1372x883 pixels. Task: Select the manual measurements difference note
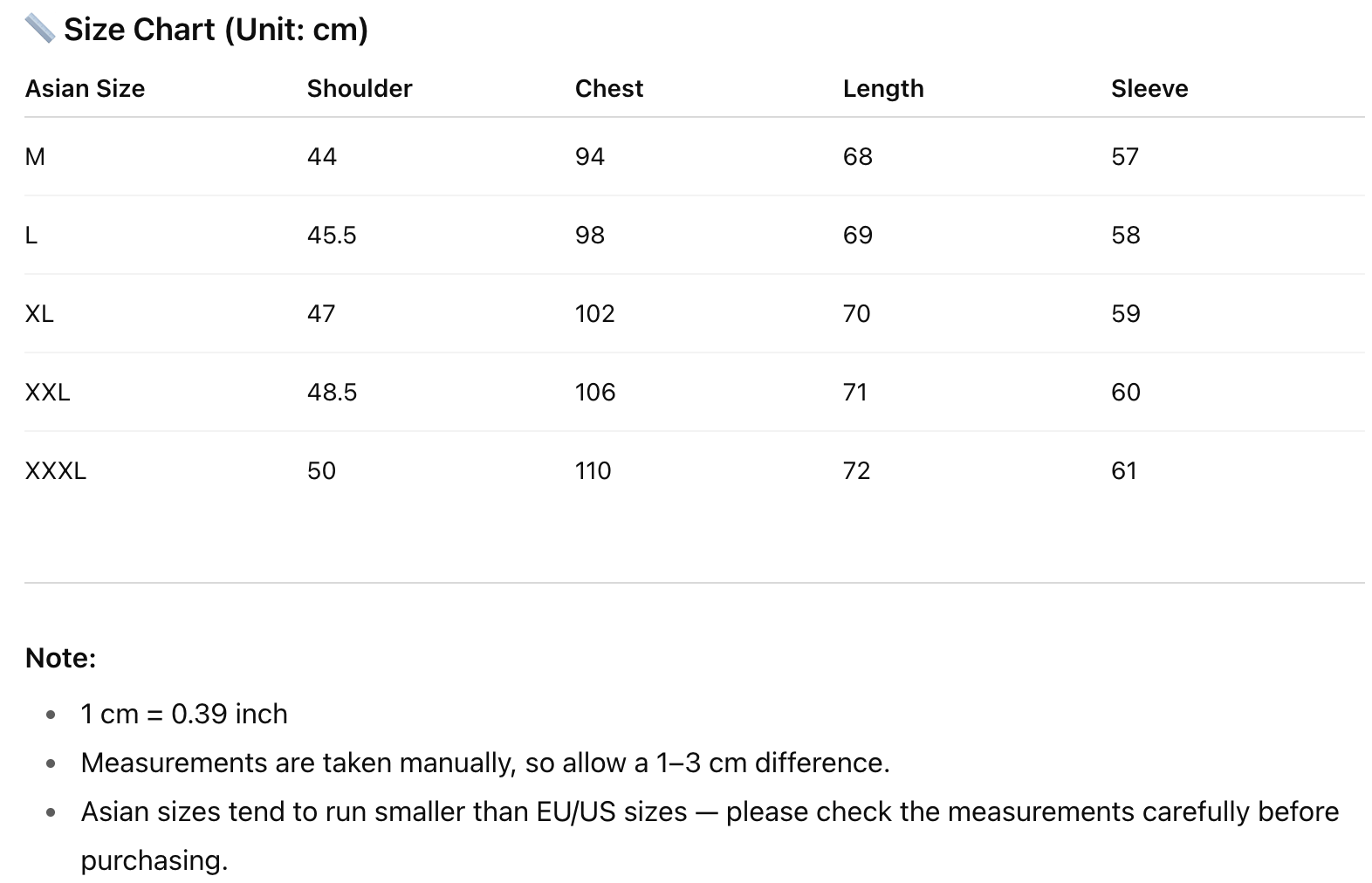point(485,763)
